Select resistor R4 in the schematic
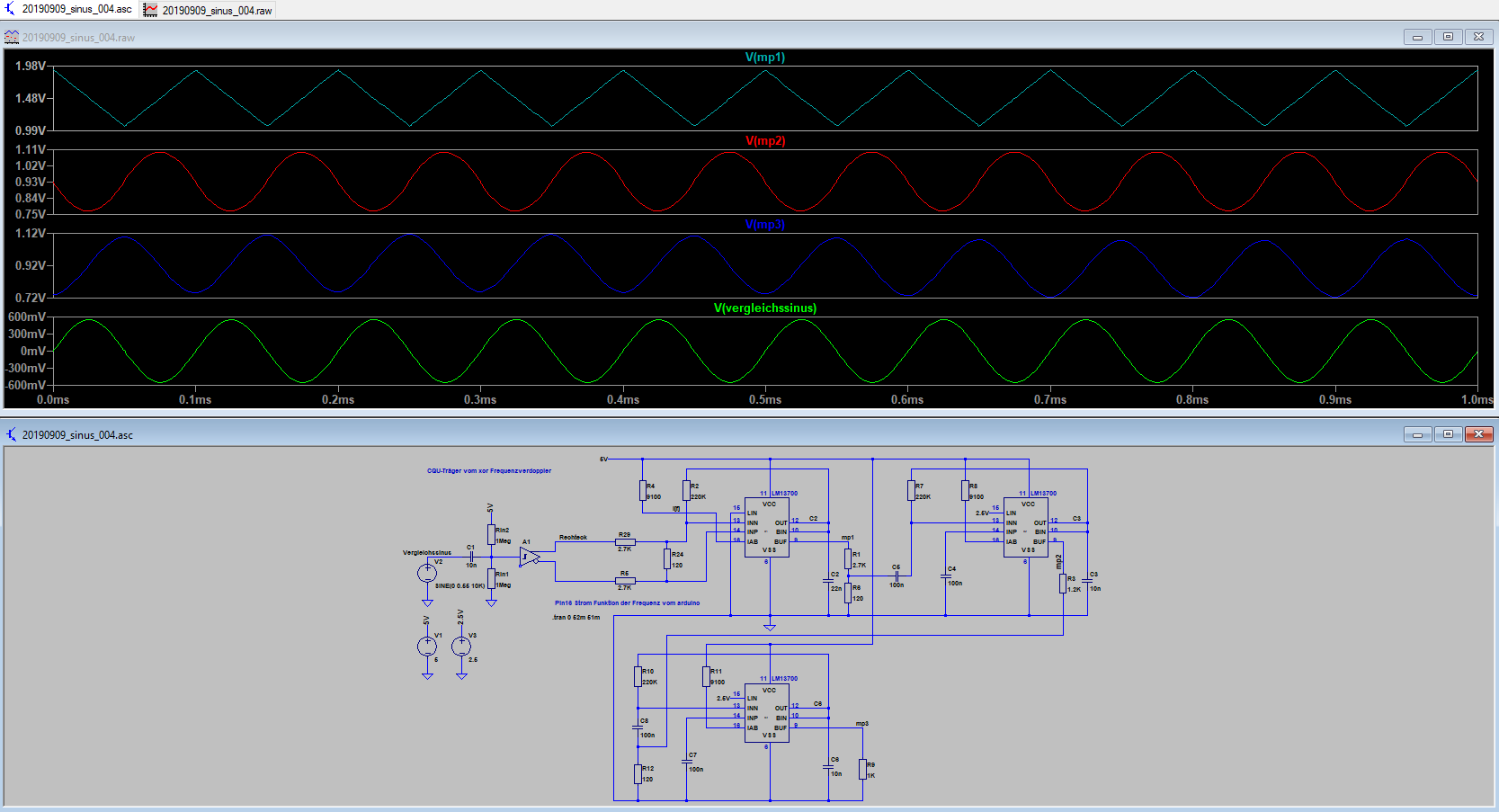 pyautogui.click(x=643, y=490)
